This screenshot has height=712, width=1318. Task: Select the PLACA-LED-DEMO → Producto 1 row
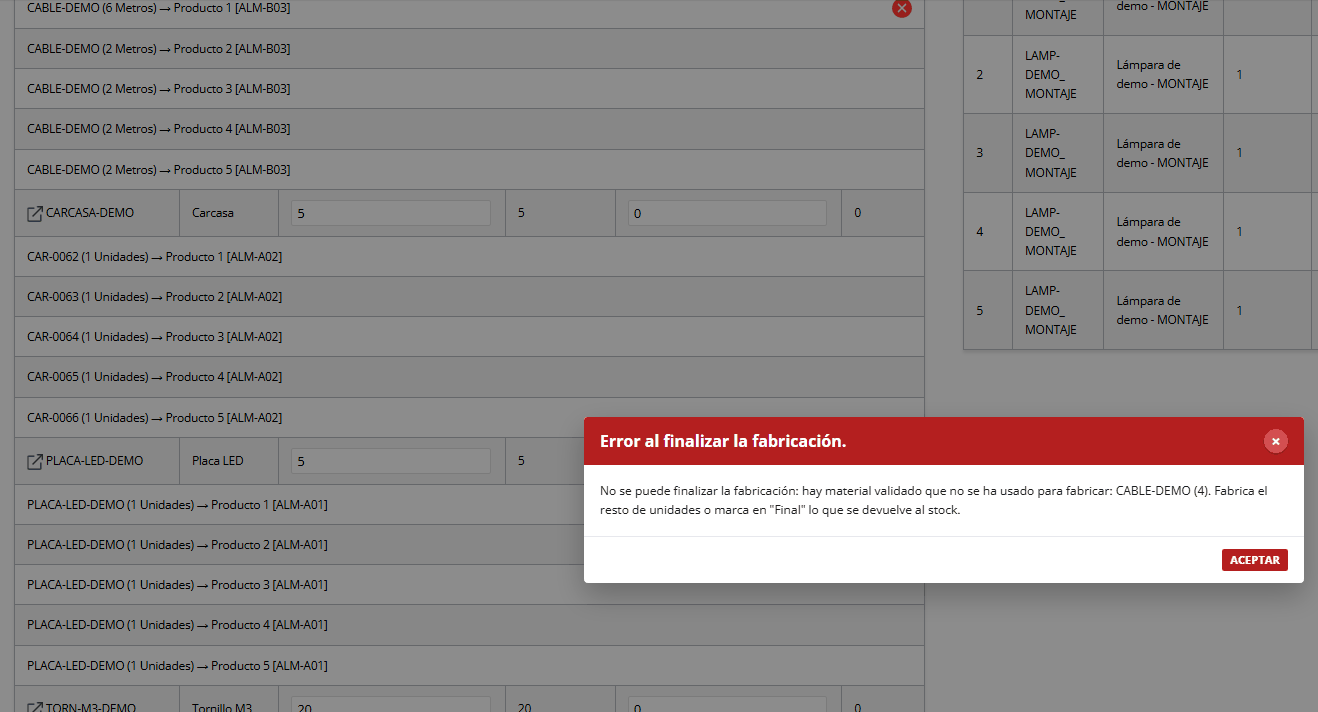299,505
